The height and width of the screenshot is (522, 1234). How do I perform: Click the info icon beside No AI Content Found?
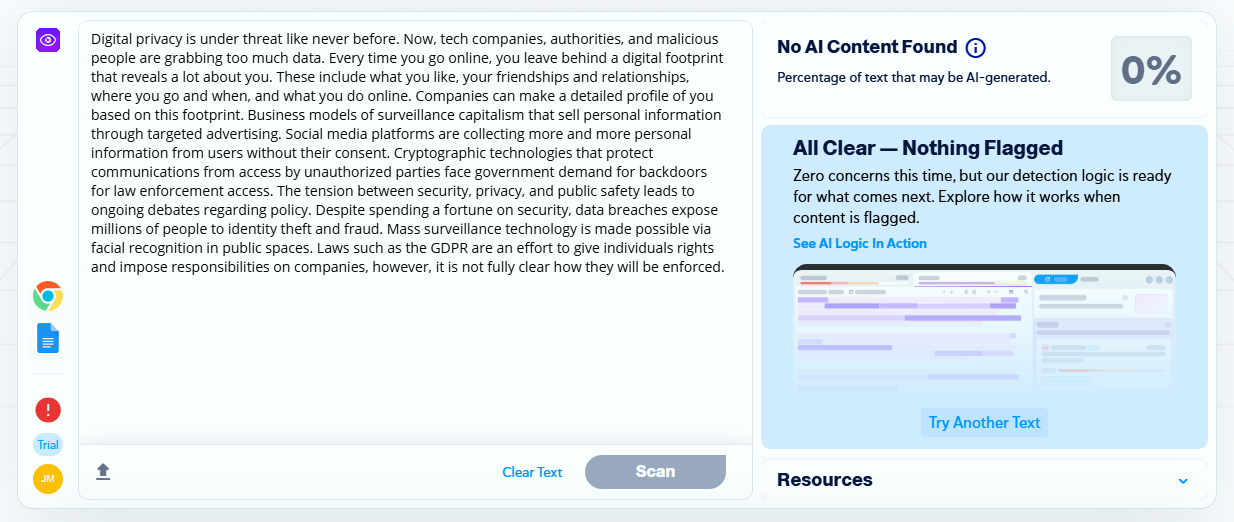[x=976, y=48]
